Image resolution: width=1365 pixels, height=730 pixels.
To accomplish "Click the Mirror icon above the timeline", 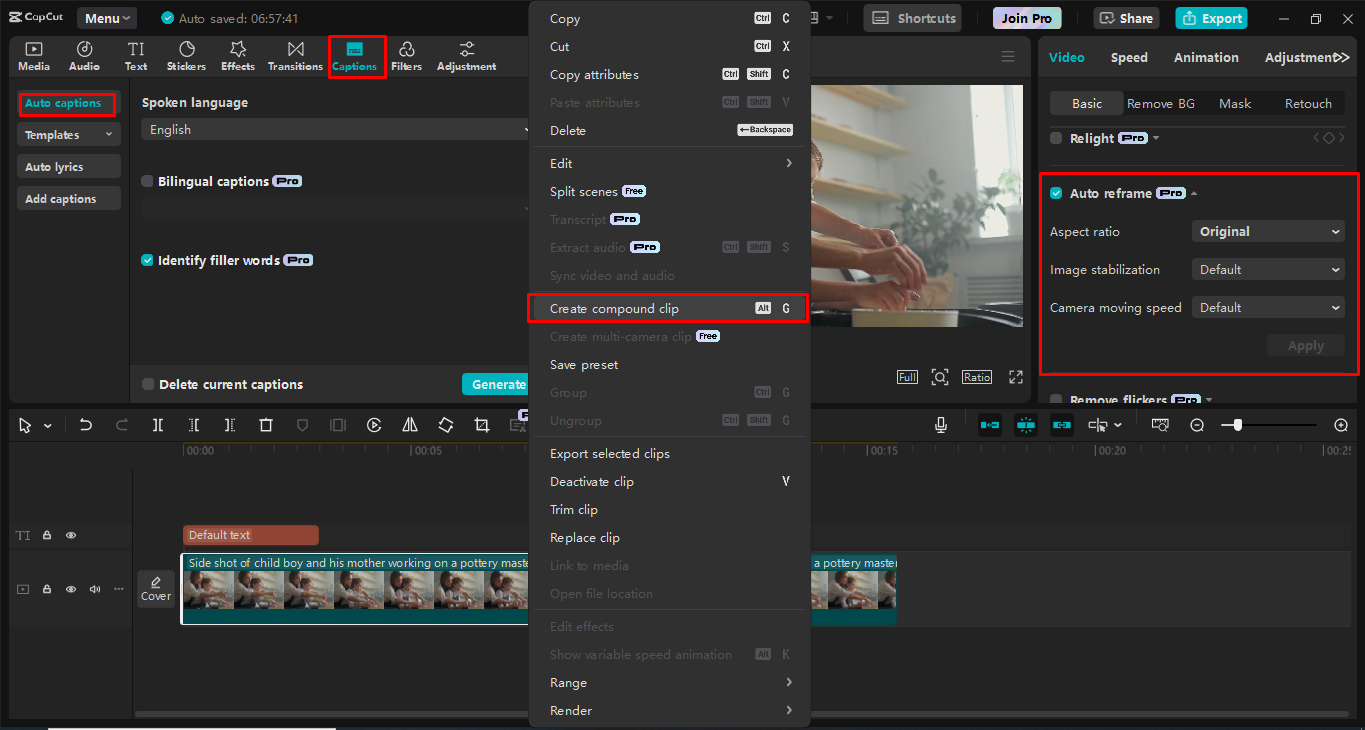I will pos(409,424).
